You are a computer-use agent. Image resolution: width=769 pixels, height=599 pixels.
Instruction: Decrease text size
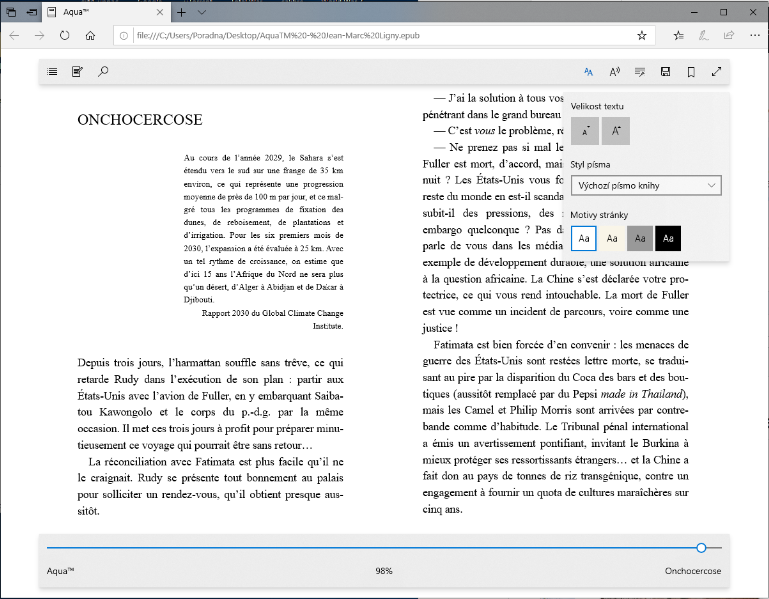click(585, 131)
